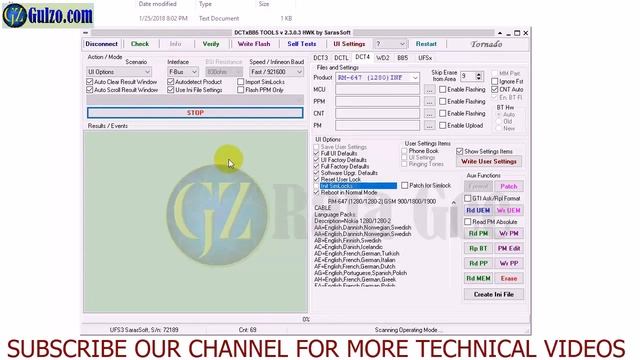
Task: Click the Rd UEM button
Action: click(x=478, y=211)
